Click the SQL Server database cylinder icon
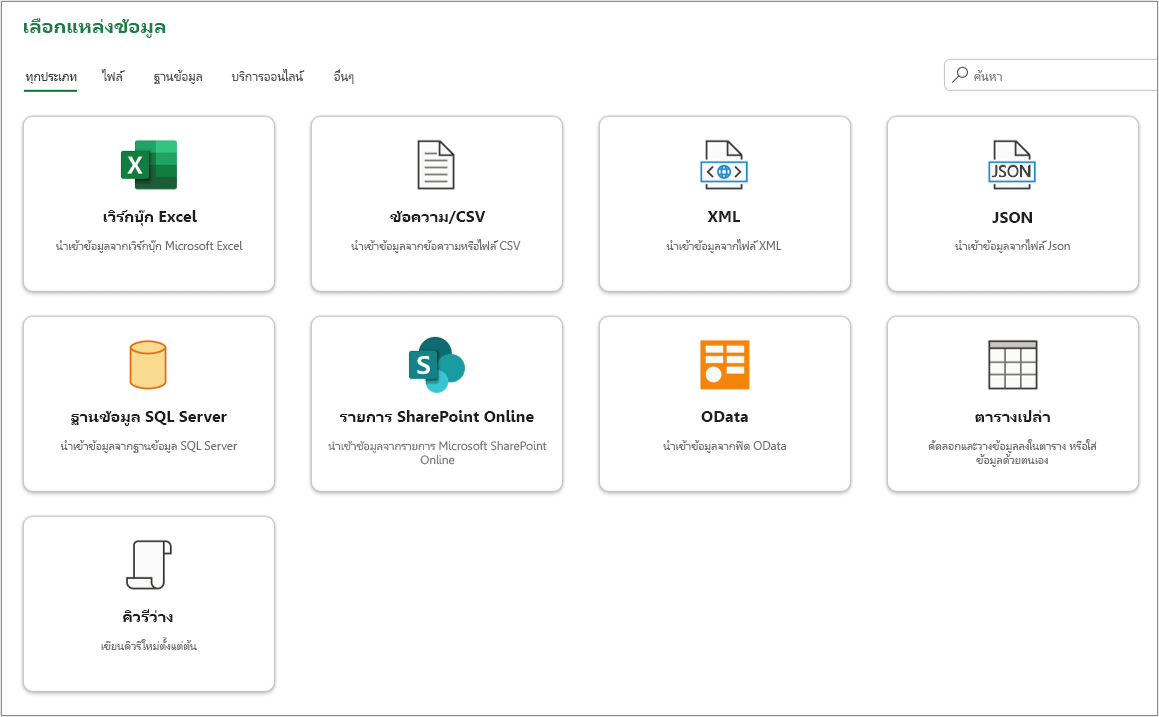1159x717 pixels. tap(148, 364)
